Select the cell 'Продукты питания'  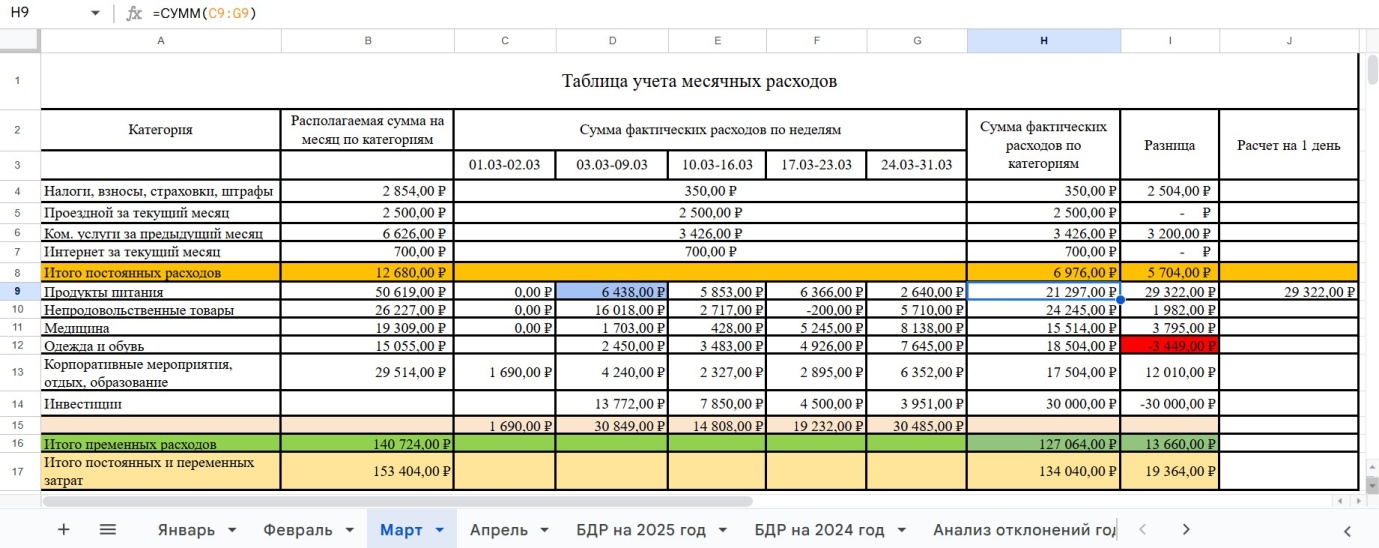(x=160, y=292)
